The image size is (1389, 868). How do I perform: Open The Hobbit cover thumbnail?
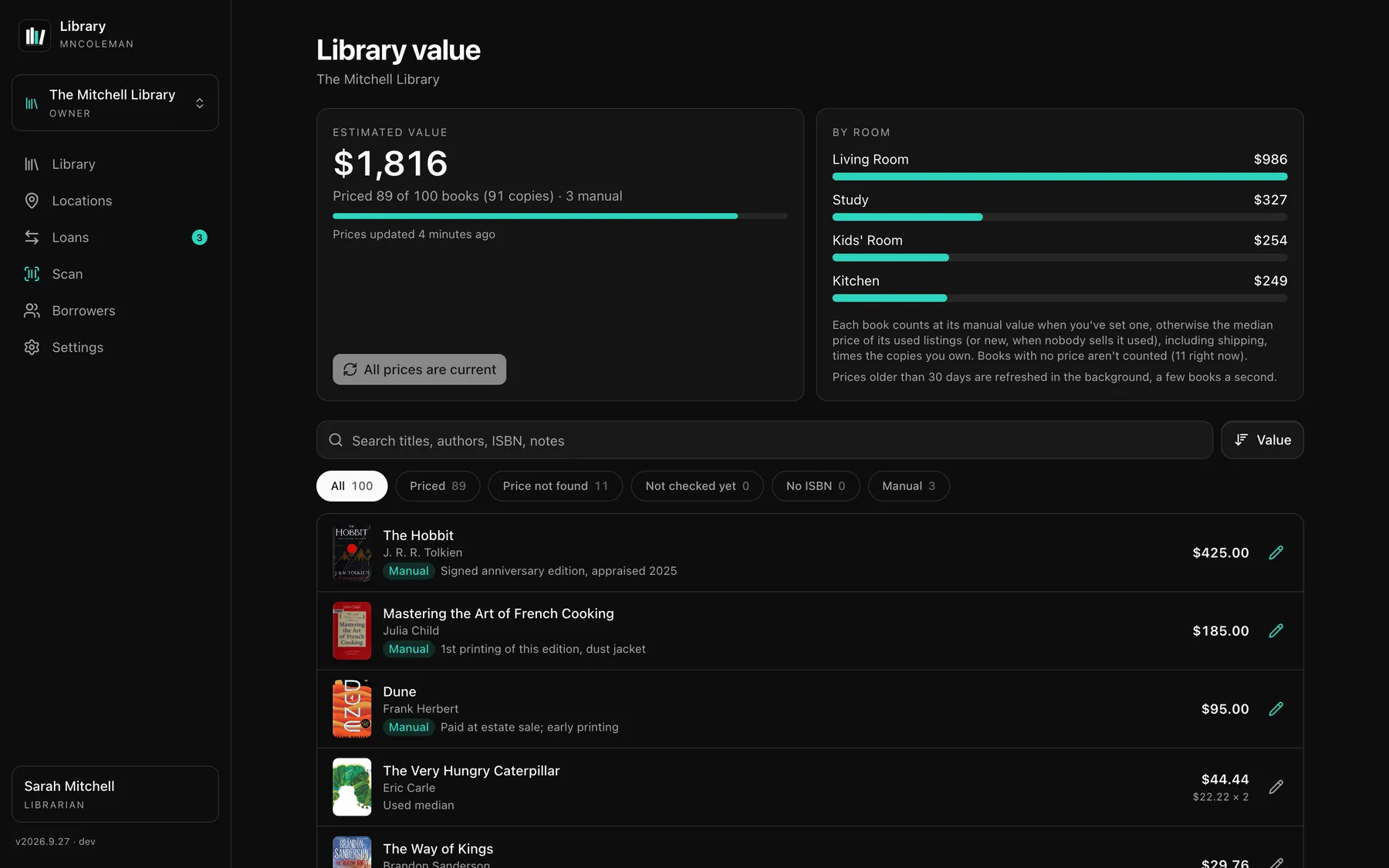(352, 552)
